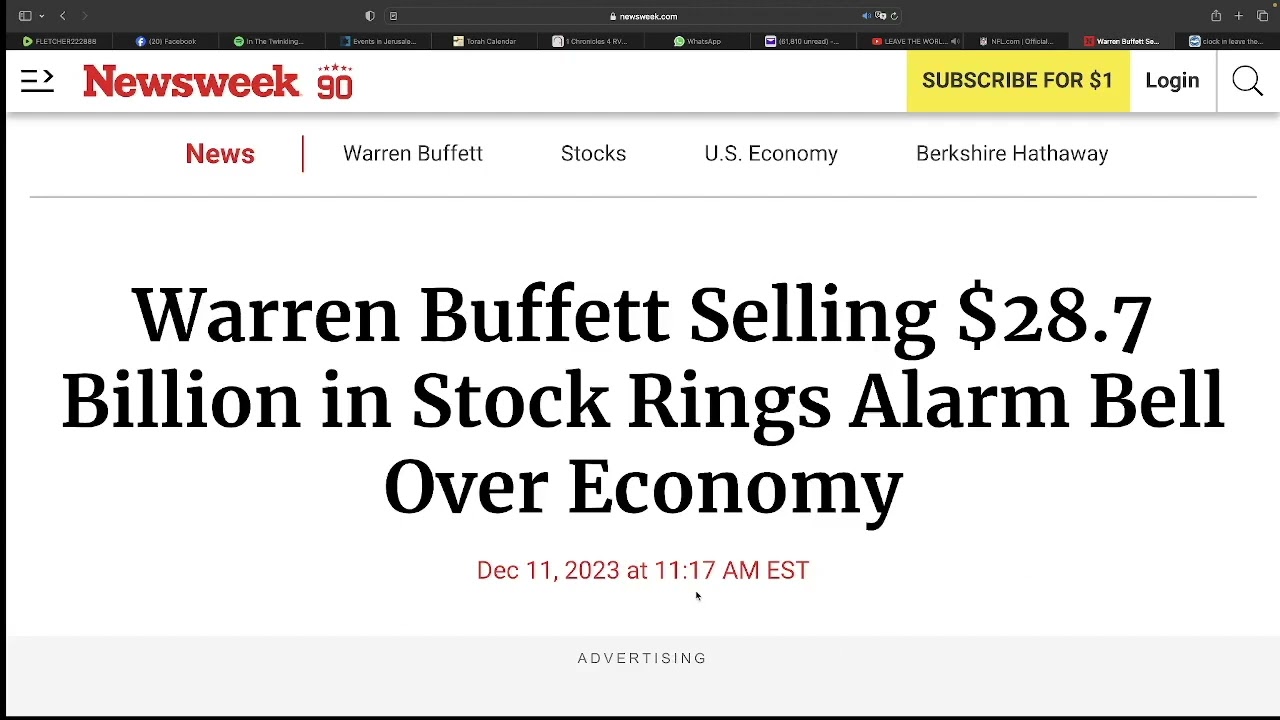Mute audio from the address bar speaker
1280x720 pixels.
[866, 16]
